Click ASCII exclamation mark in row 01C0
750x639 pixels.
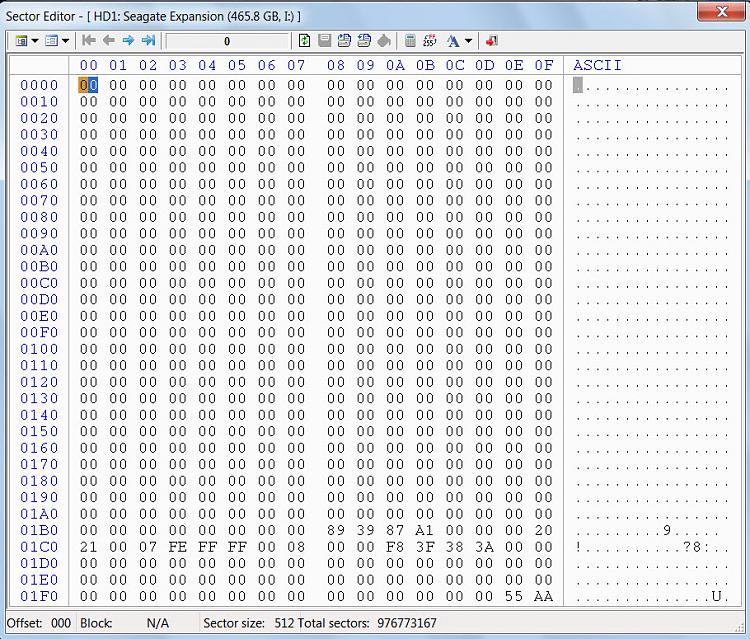tap(578, 547)
